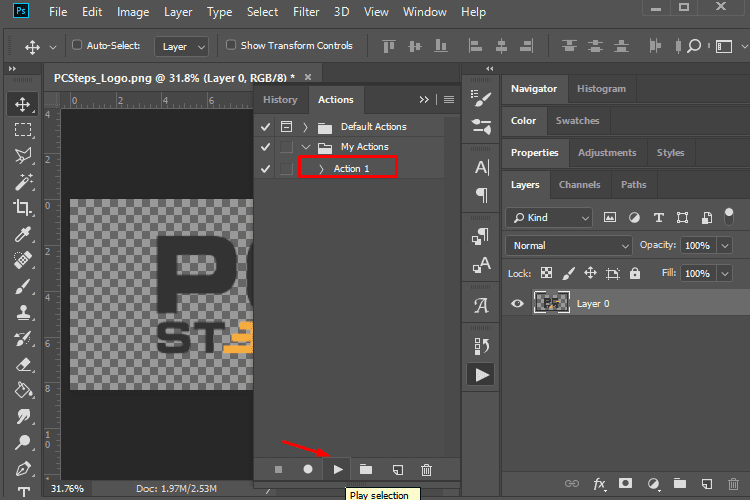Enable Show Transform Controls checkbox

click(x=231, y=45)
